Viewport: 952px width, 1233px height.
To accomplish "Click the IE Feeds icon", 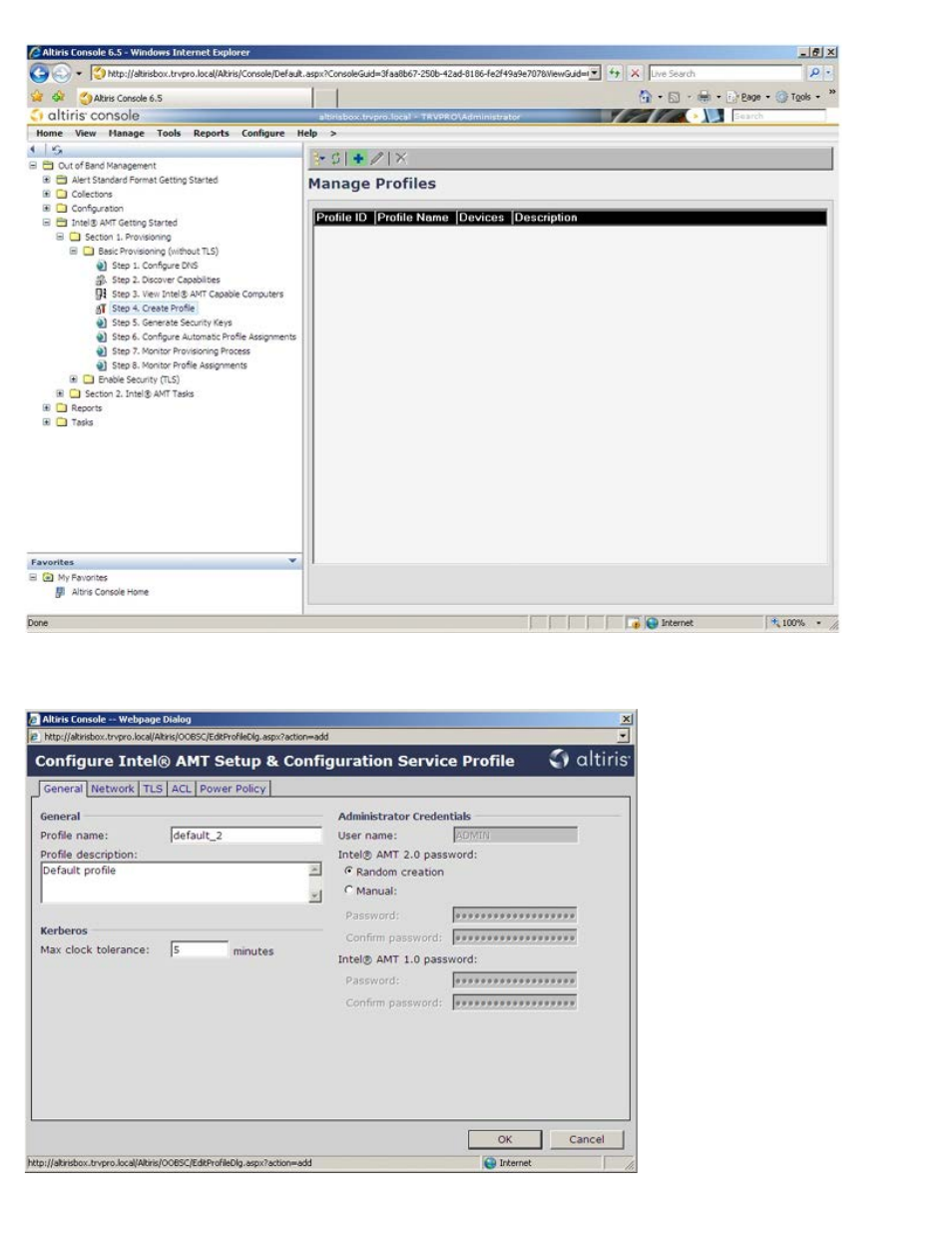I will pos(675,97).
